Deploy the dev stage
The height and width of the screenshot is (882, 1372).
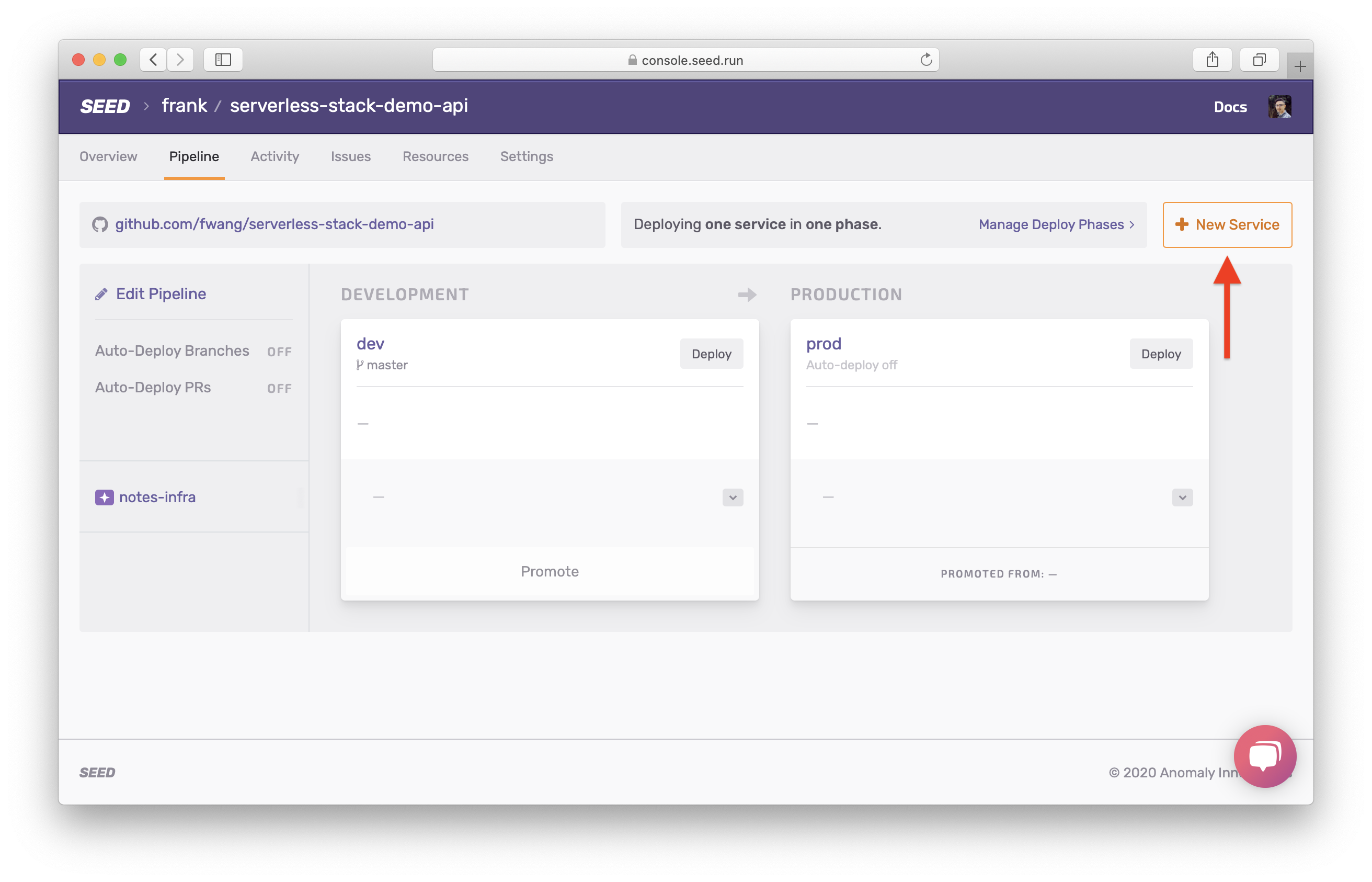point(711,354)
